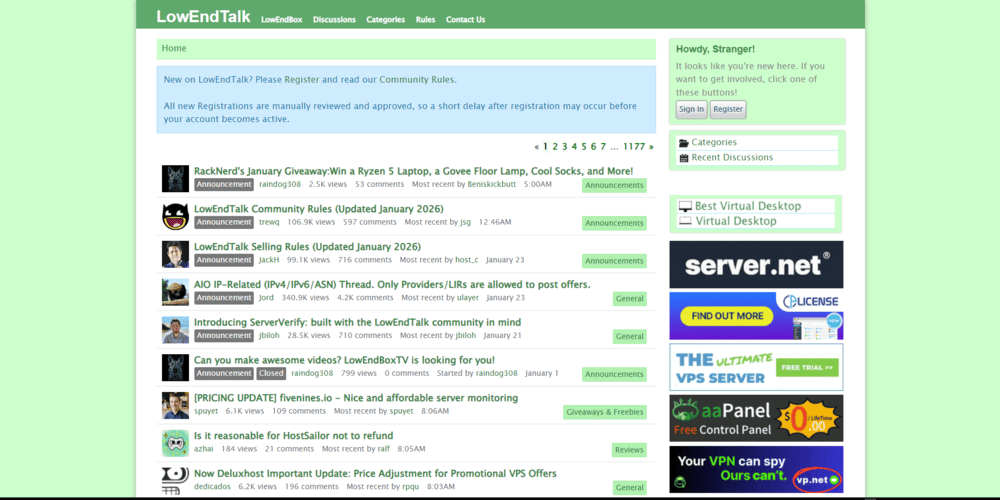Open Can you make awesome videos thread

[344, 360]
